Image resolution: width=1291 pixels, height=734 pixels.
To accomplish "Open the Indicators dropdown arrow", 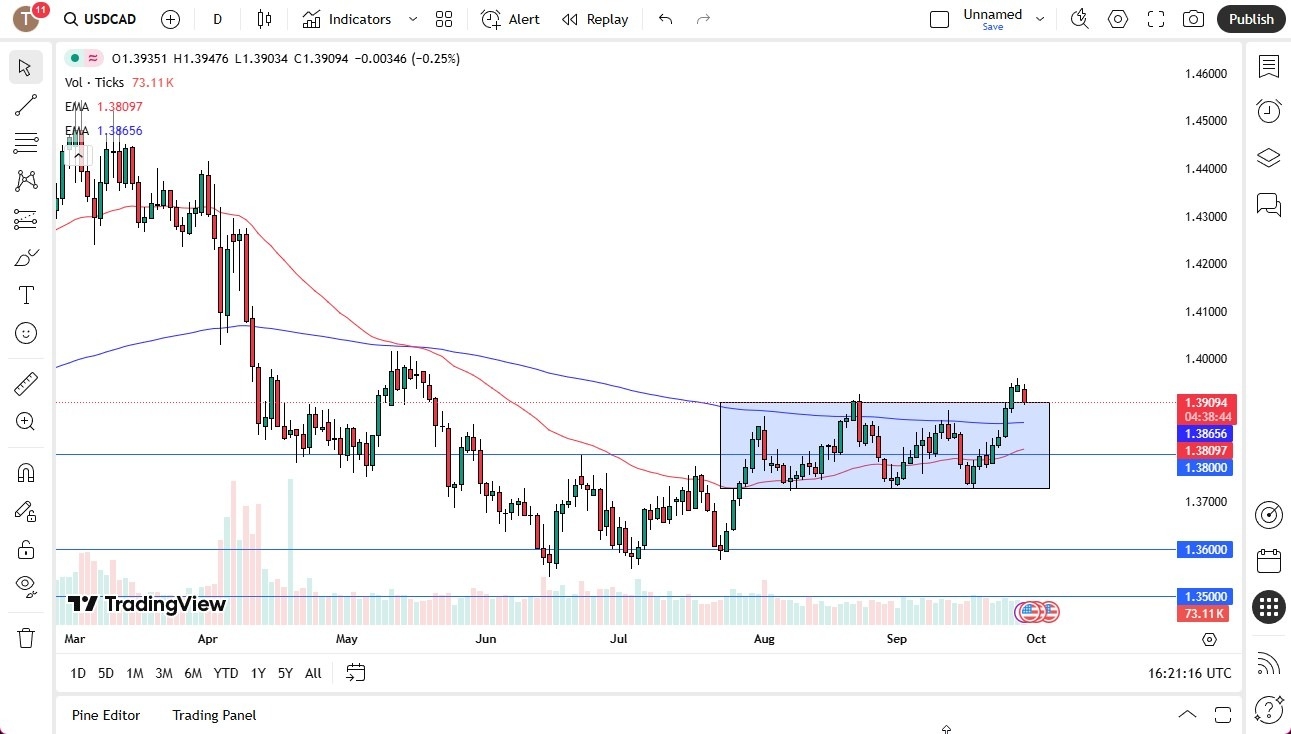I will coord(411,18).
